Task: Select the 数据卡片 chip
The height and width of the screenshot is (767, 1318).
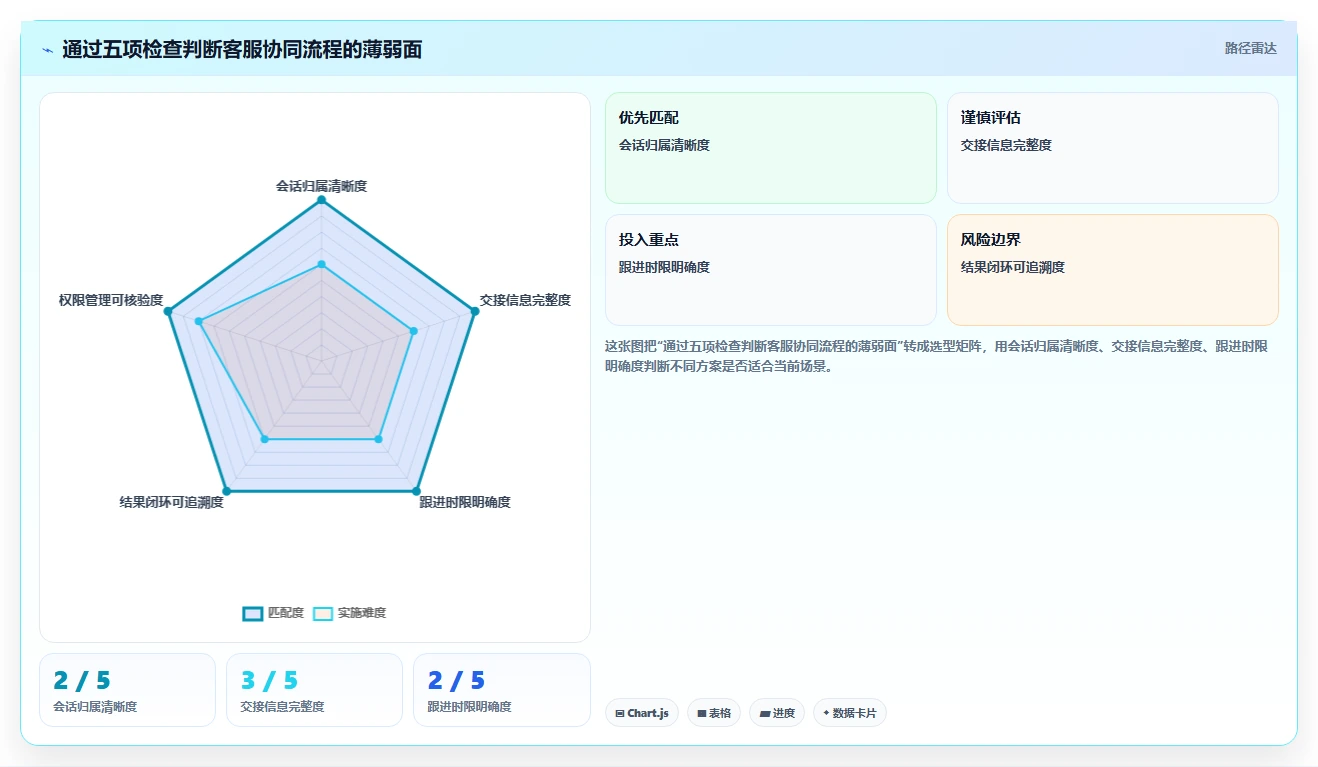Action: point(850,713)
